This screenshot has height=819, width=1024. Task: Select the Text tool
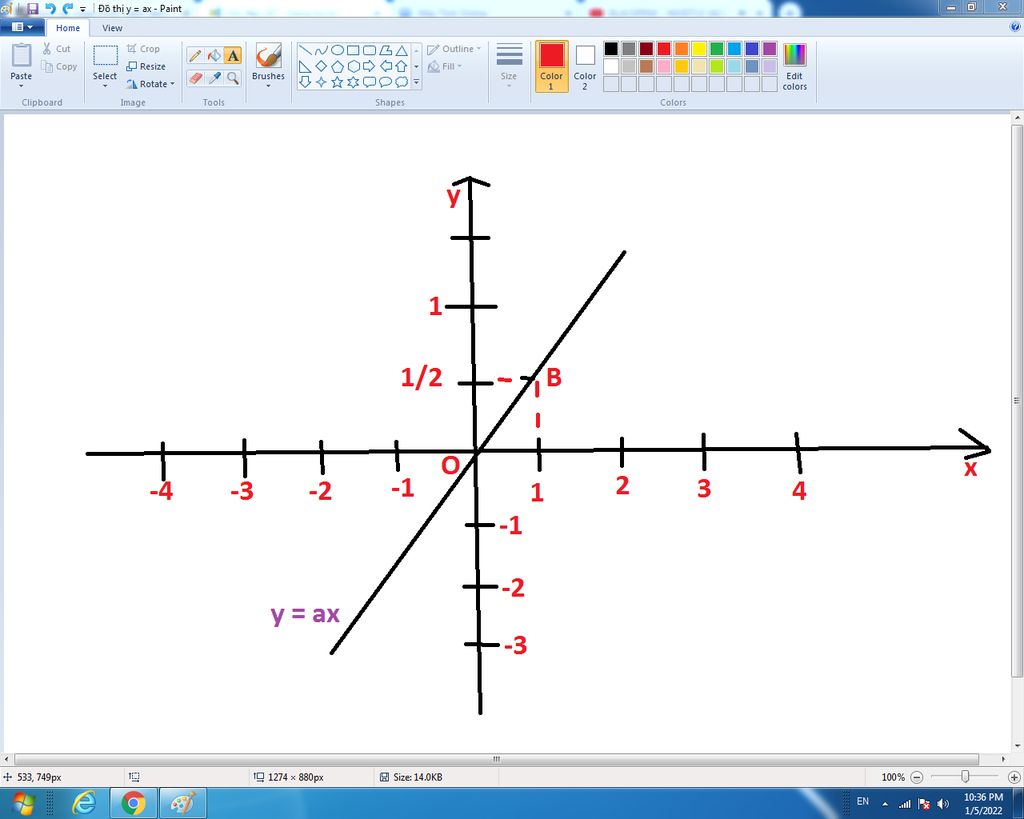tap(232, 56)
